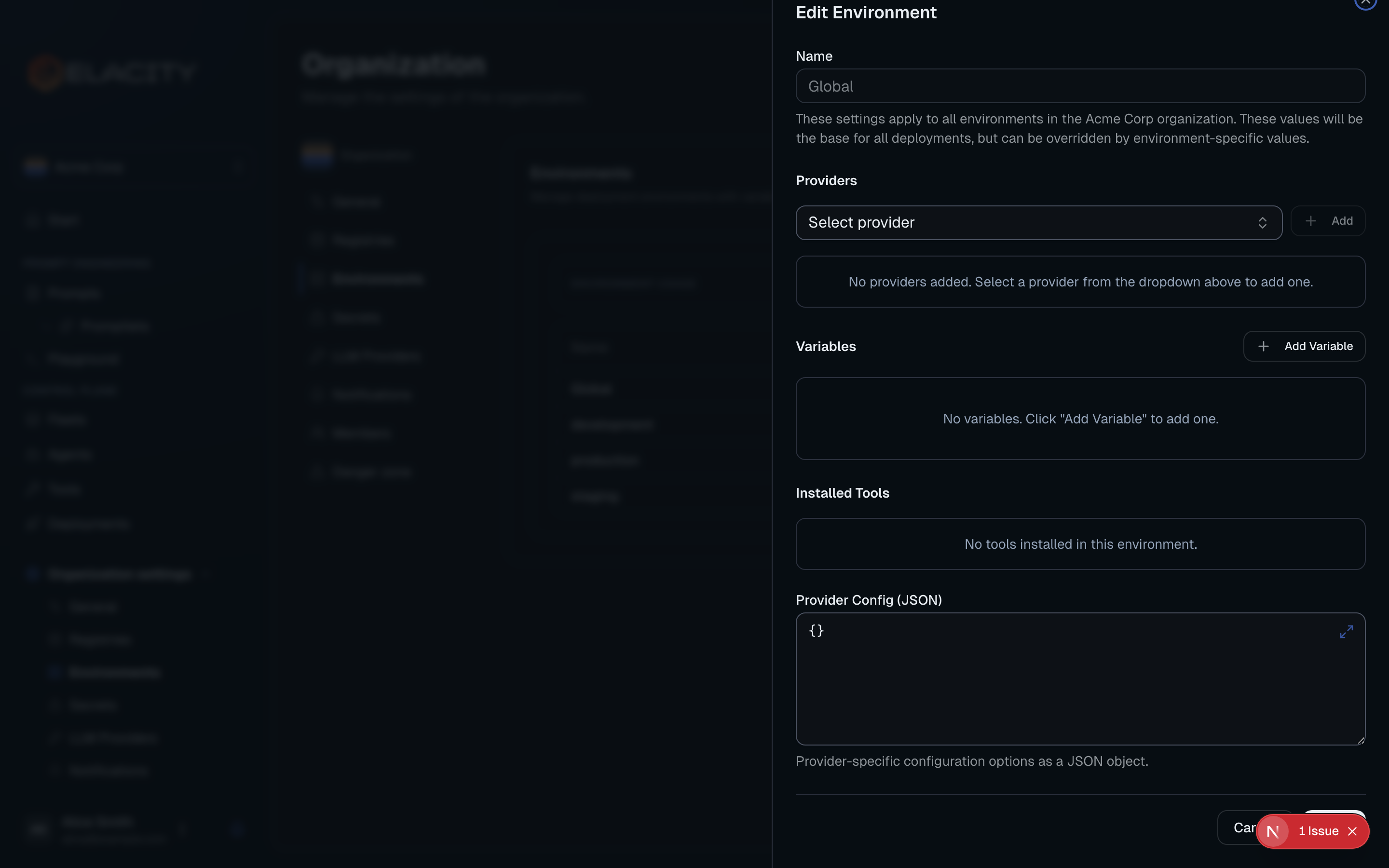This screenshot has height=868, width=1389.
Task: Expand the Provider Config JSON editor
Action: pyautogui.click(x=1347, y=631)
